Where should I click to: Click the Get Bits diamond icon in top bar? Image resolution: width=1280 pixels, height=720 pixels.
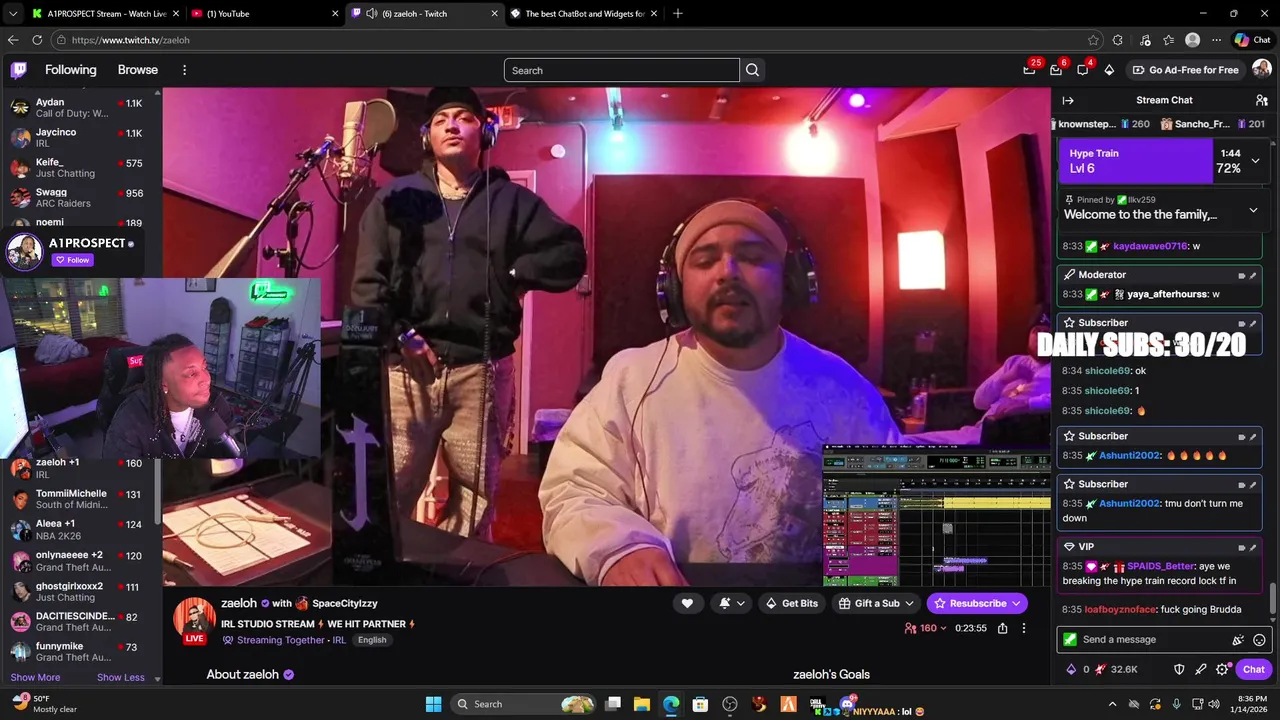point(1109,70)
